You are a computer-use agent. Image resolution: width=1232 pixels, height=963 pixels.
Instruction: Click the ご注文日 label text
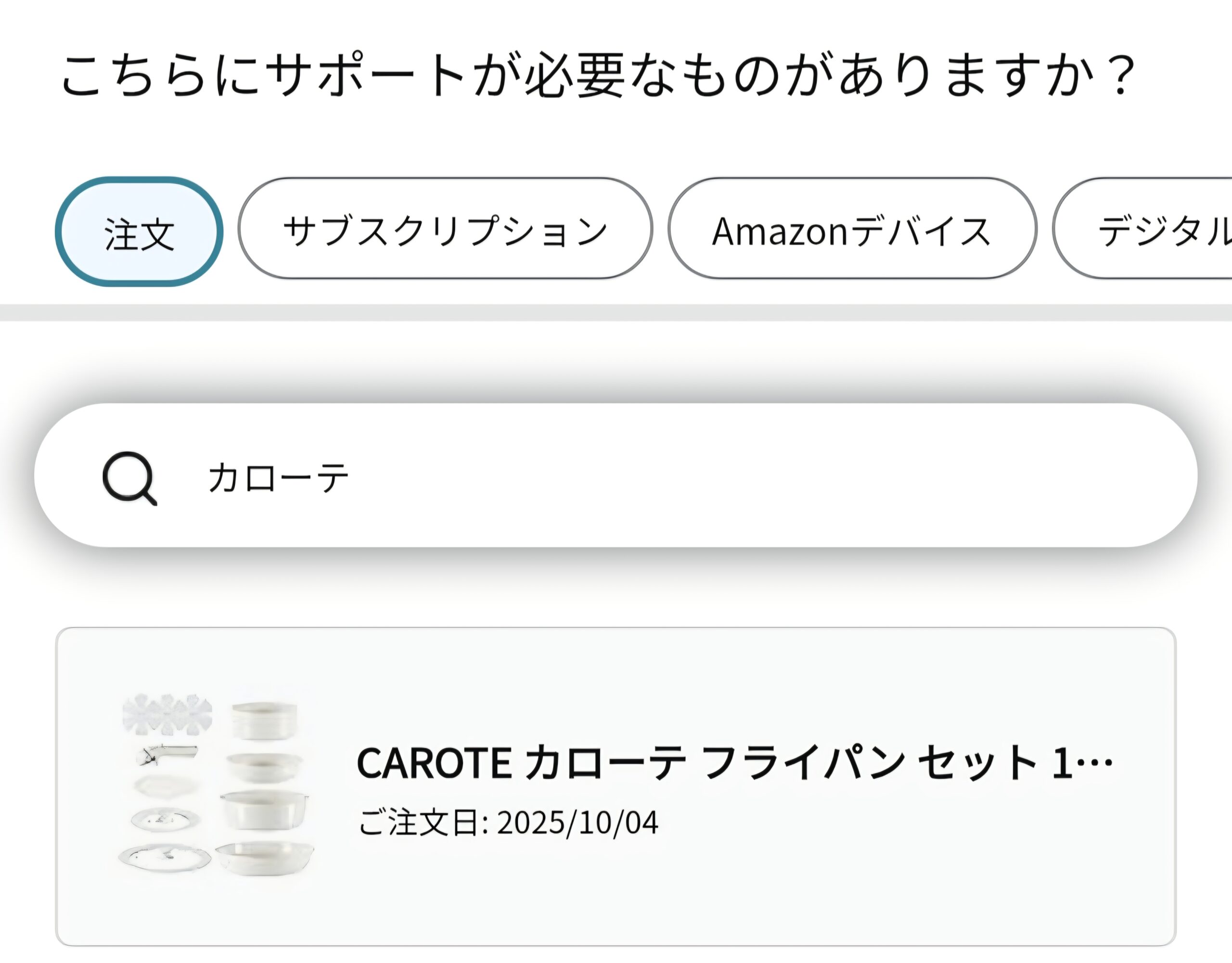tap(423, 822)
